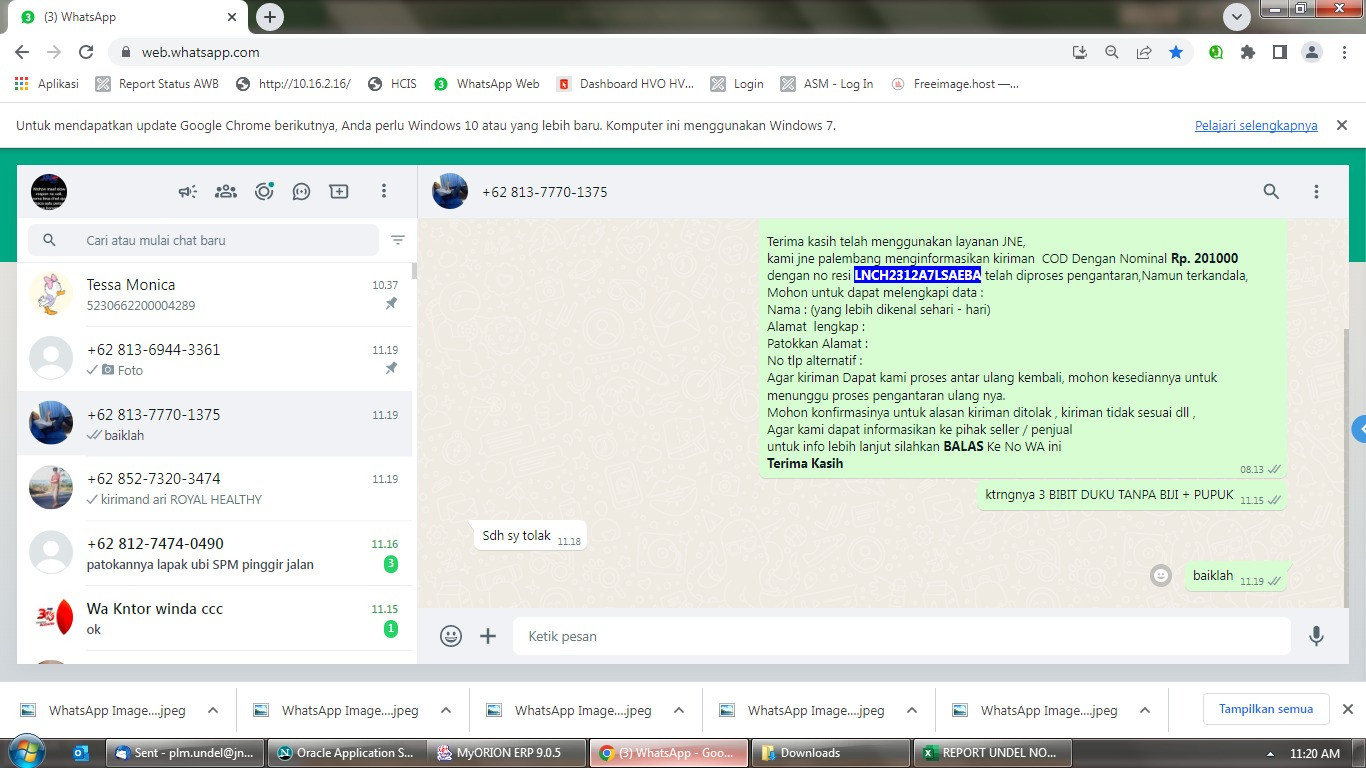This screenshot has width=1366, height=768.
Task: Open WhatsApp Web bookmark
Action: (487, 84)
